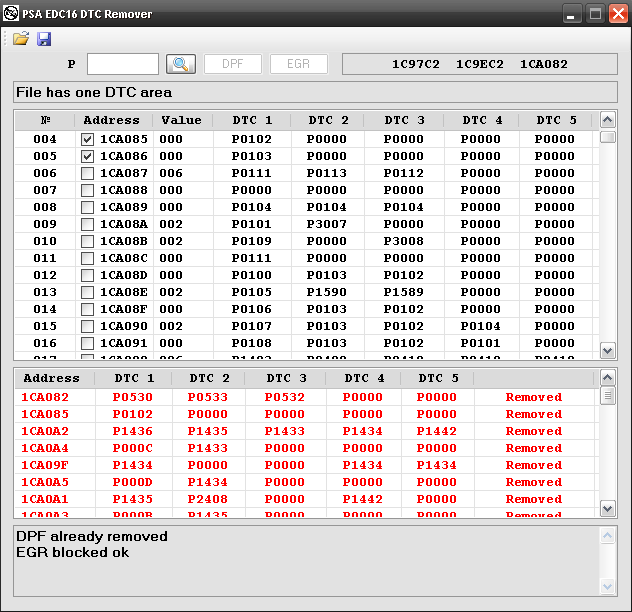The height and width of the screenshot is (612, 632).
Task: Click the scroll thumb of the top table
Action: [607, 137]
